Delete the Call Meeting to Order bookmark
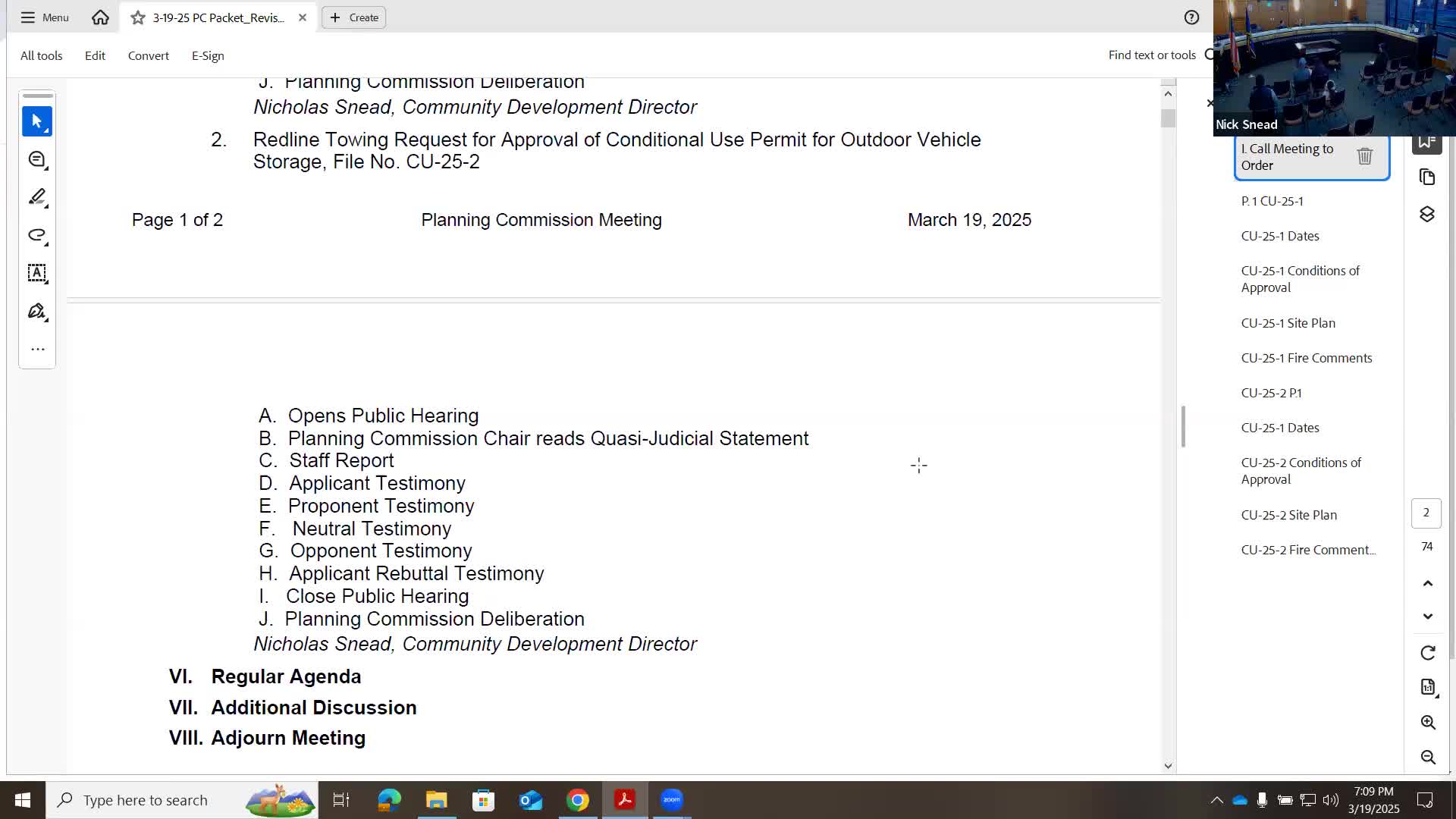Image resolution: width=1456 pixels, height=819 pixels. (1365, 156)
